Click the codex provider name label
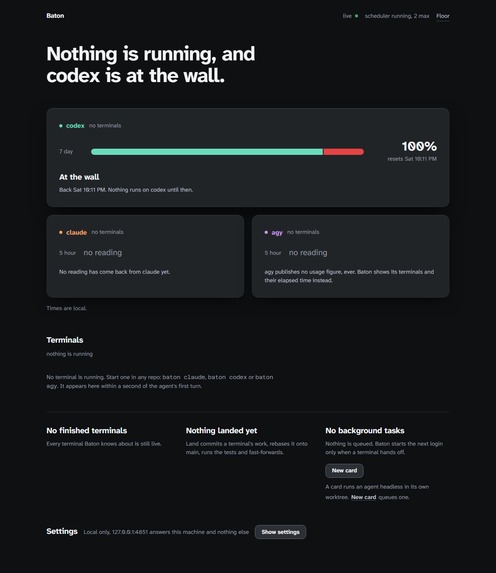 pos(75,126)
